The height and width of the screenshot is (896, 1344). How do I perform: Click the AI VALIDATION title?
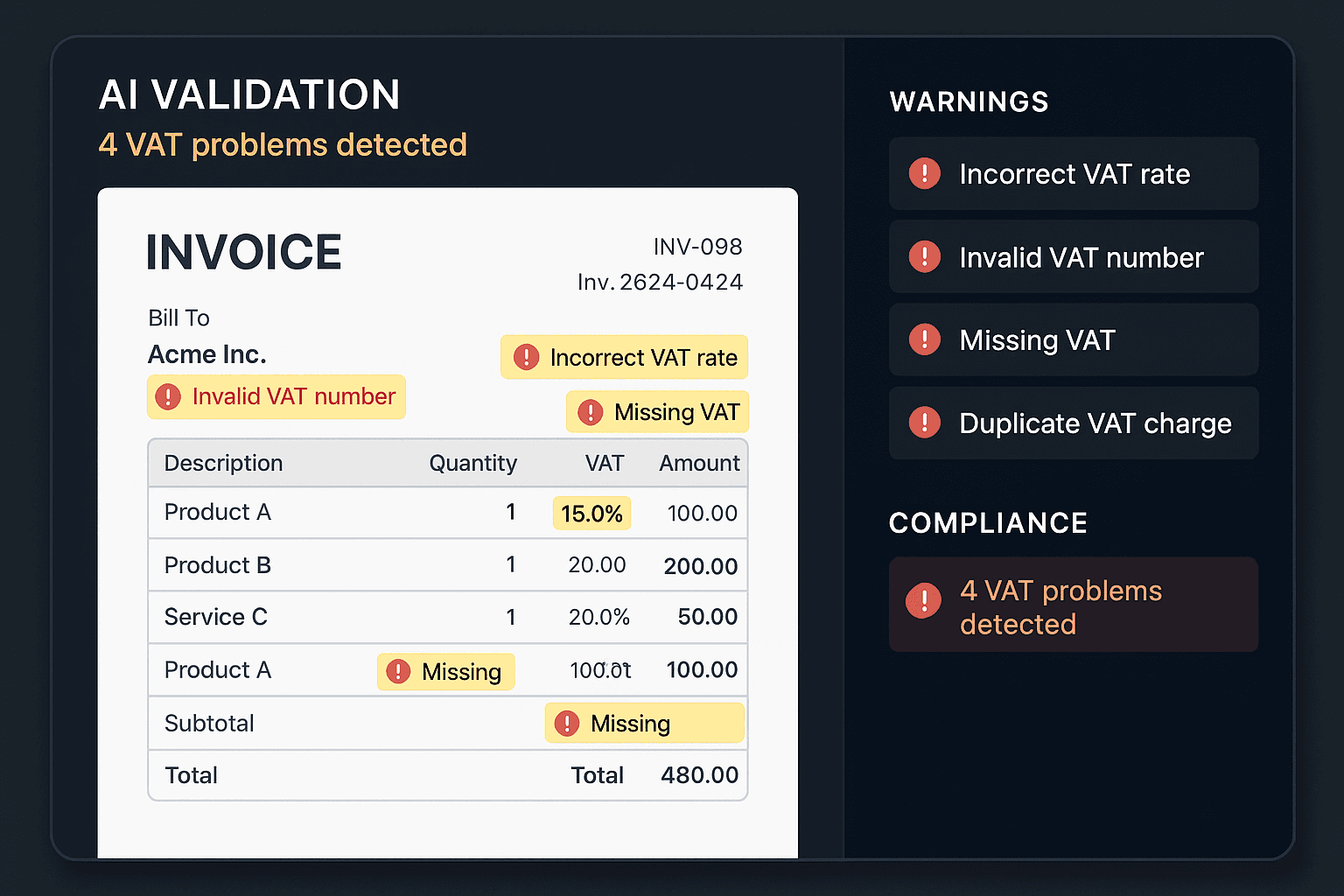pyautogui.click(x=249, y=94)
